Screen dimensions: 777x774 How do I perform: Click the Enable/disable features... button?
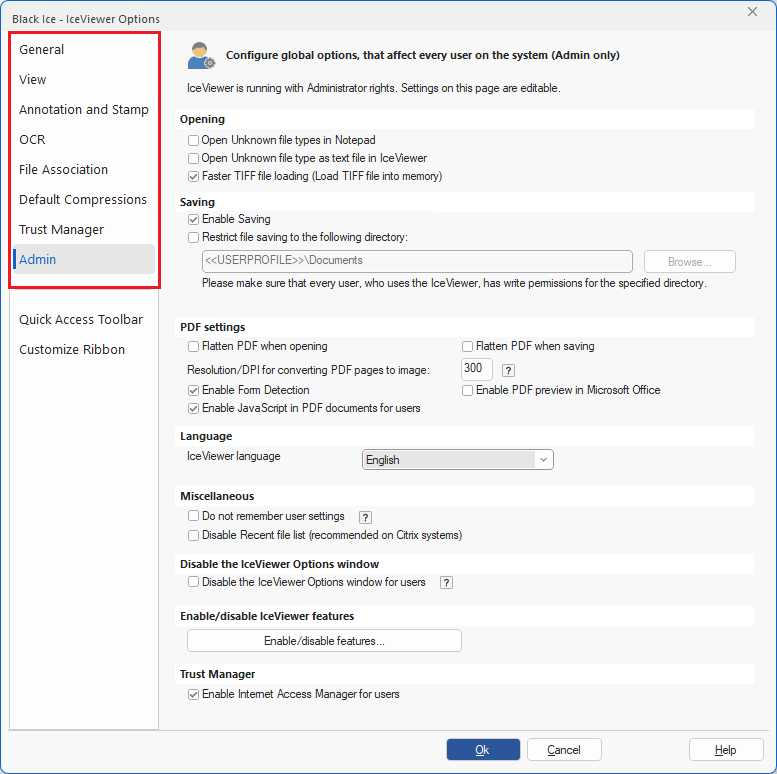click(324, 641)
